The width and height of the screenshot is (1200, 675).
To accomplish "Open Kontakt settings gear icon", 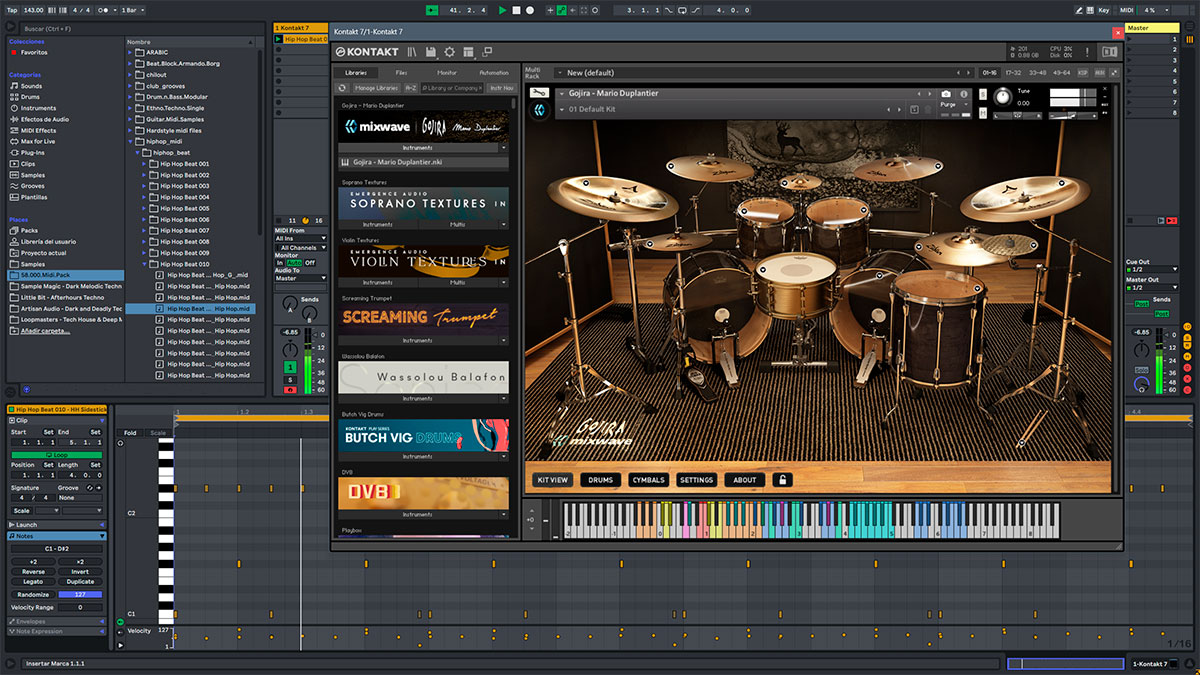I will pyautogui.click(x=449, y=51).
